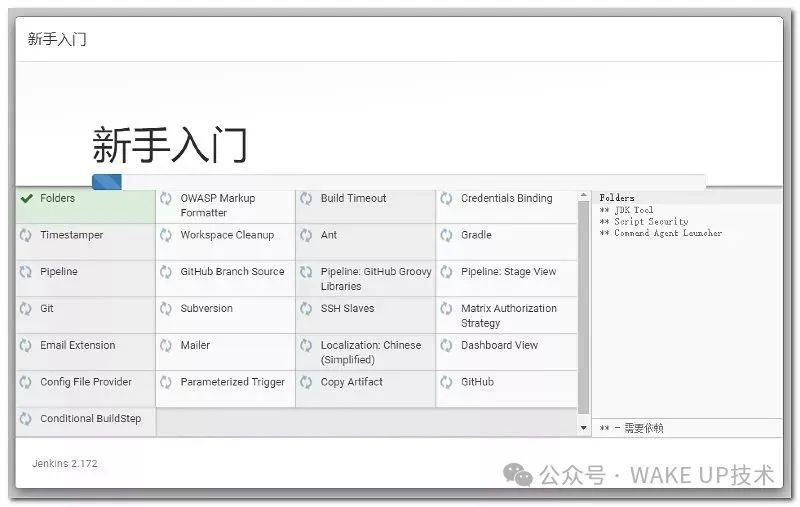Click the spinner icon beside Subversion

166,309
